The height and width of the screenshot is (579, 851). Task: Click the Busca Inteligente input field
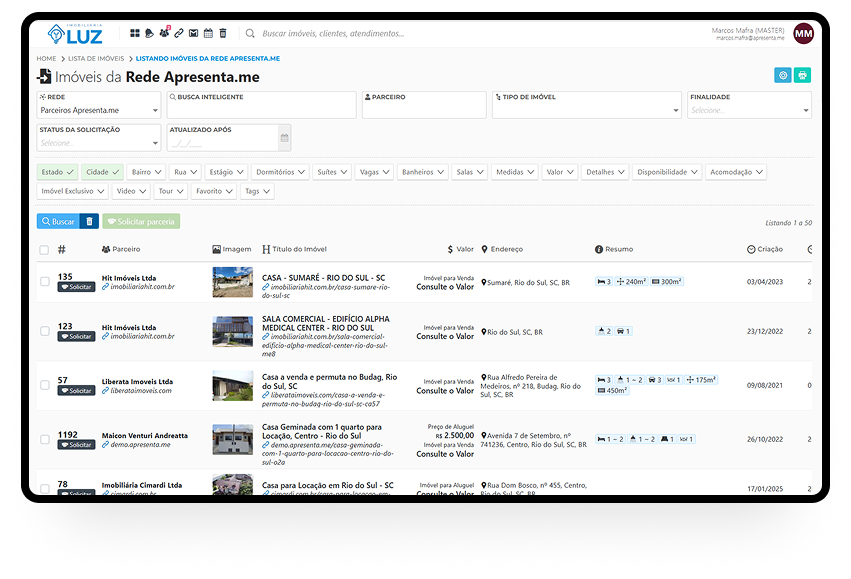(262, 105)
